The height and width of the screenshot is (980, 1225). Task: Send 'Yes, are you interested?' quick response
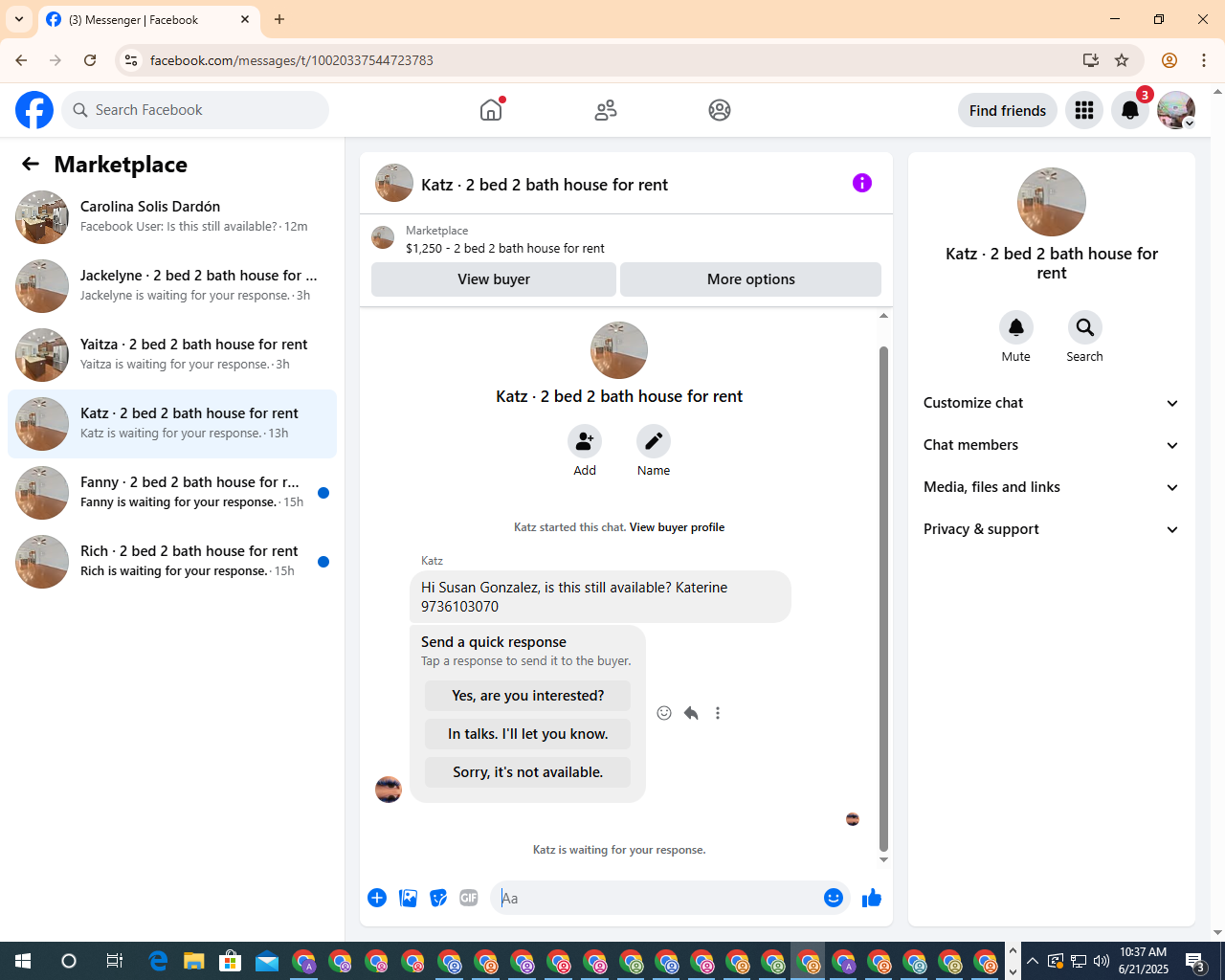point(528,696)
